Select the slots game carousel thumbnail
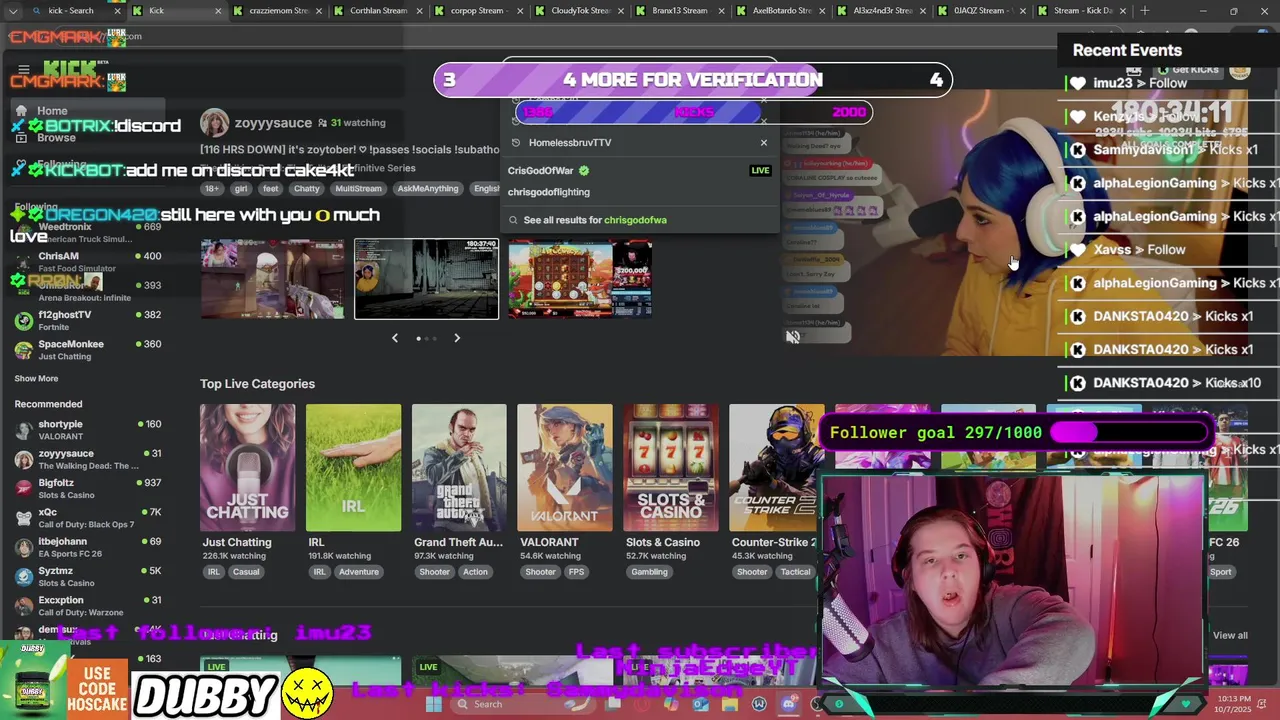This screenshot has height=720, width=1280. point(580,279)
